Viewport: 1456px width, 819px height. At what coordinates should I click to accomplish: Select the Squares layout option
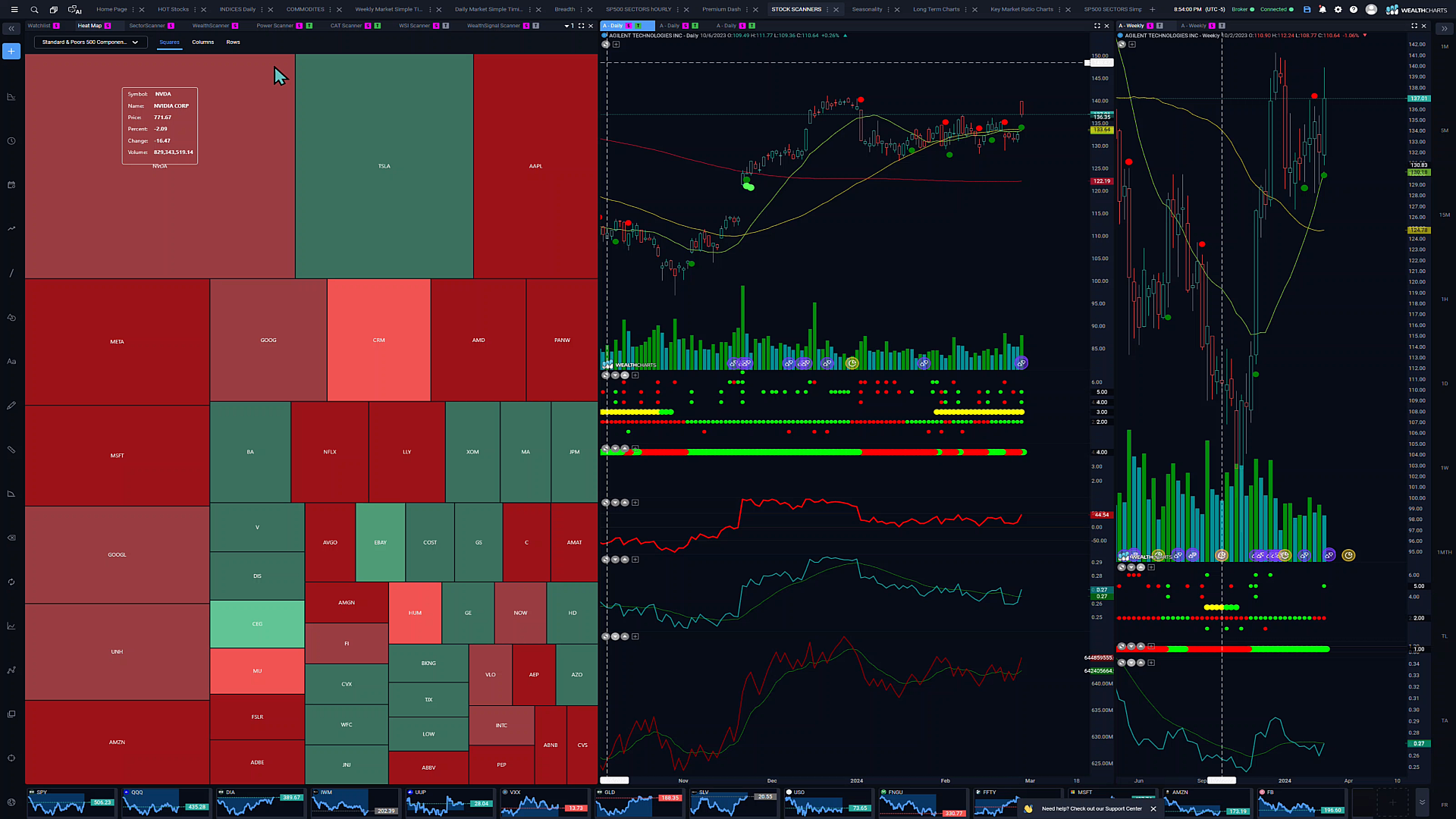(x=169, y=42)
